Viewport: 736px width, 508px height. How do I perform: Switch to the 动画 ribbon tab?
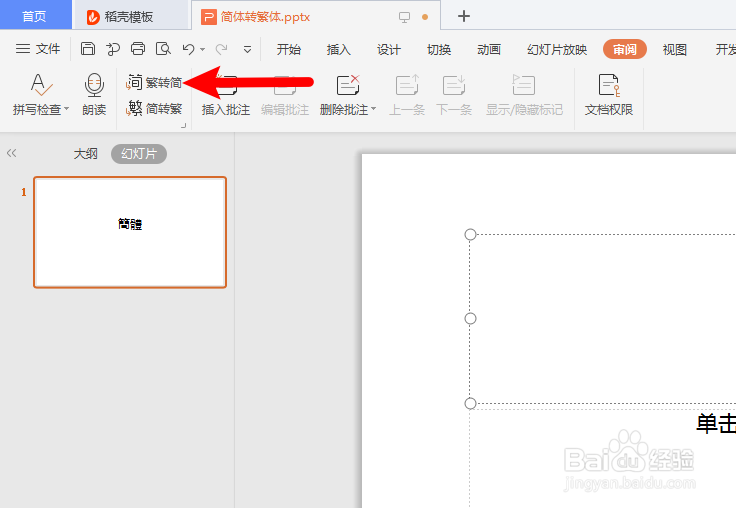pyautogui.click(x=489, y=49)
